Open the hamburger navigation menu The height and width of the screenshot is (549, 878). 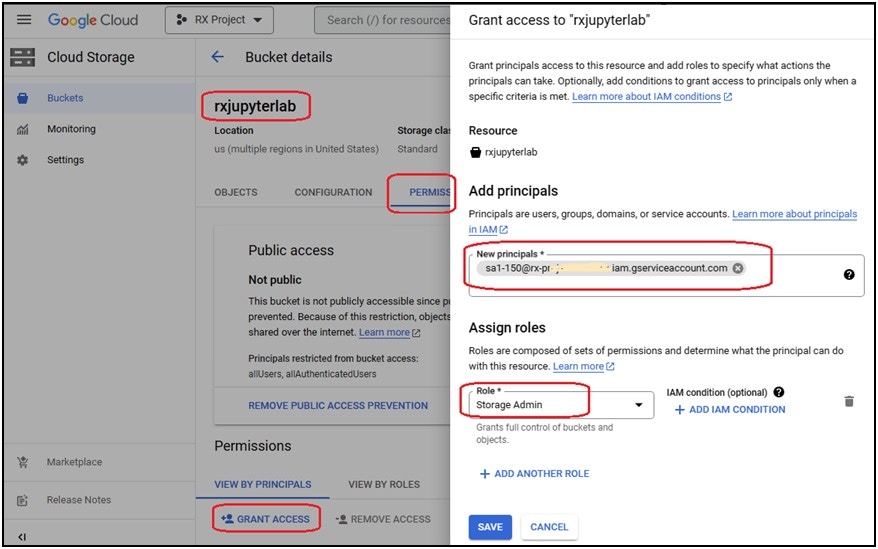(24, 20)
